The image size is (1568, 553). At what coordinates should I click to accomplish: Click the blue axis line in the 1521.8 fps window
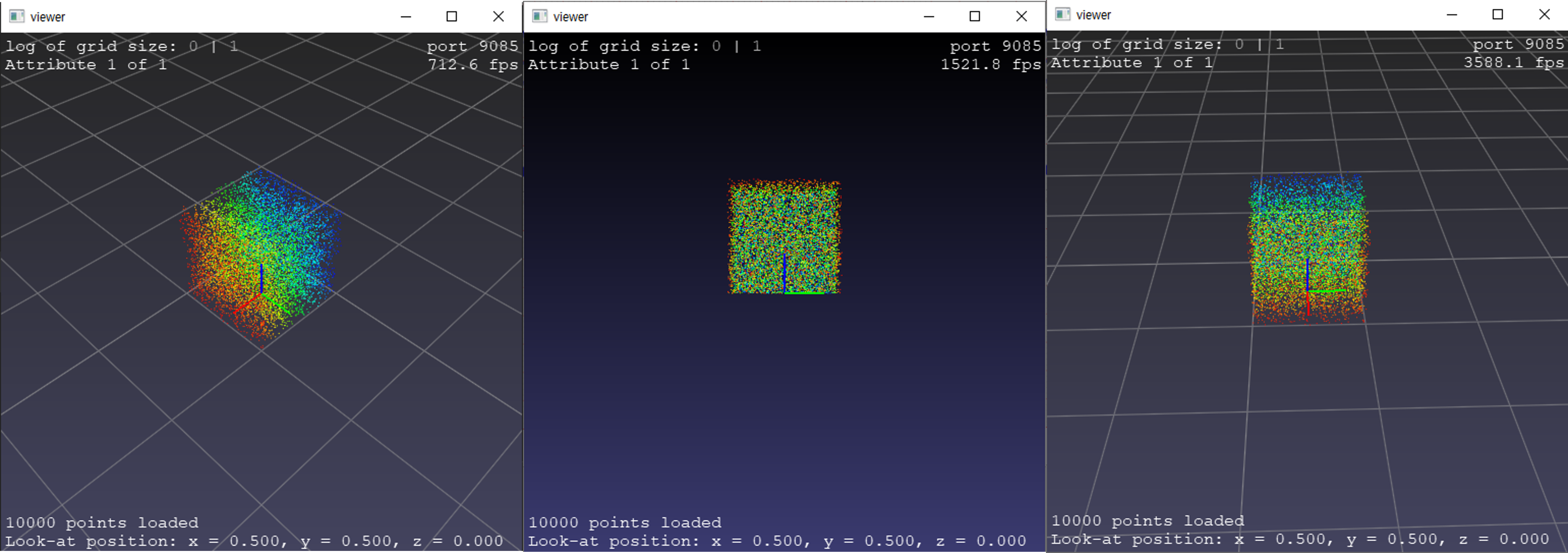[x=785, y=273]
